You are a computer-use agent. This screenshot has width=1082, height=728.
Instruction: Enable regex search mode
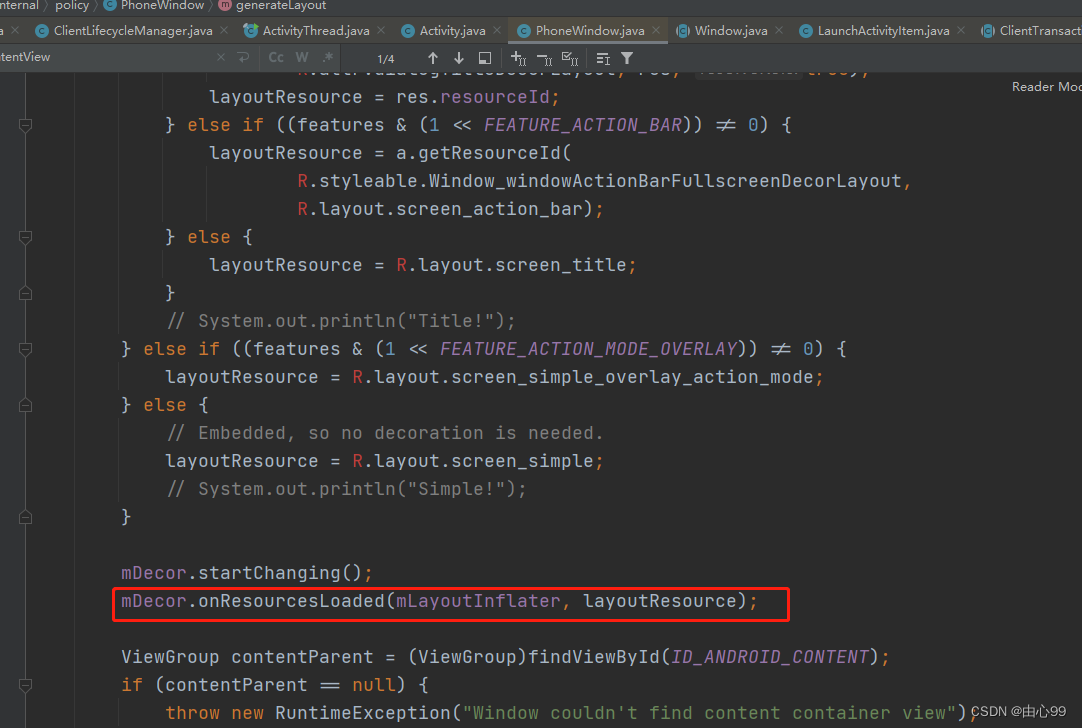327,57
